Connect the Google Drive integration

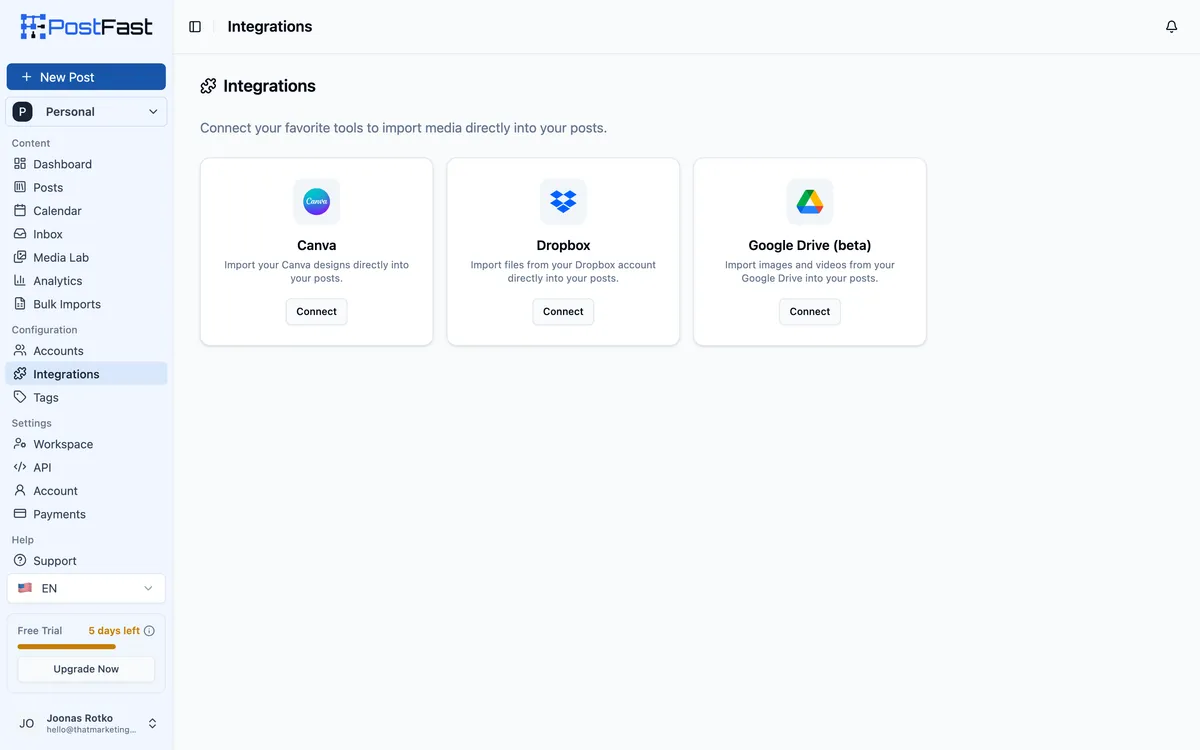[810, 311]
